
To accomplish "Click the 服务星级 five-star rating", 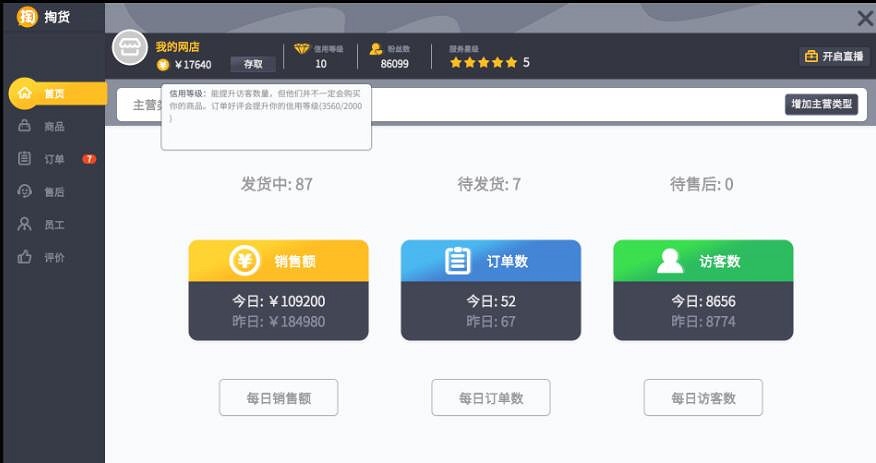I will pyautogui.click(x=484, y=63).
